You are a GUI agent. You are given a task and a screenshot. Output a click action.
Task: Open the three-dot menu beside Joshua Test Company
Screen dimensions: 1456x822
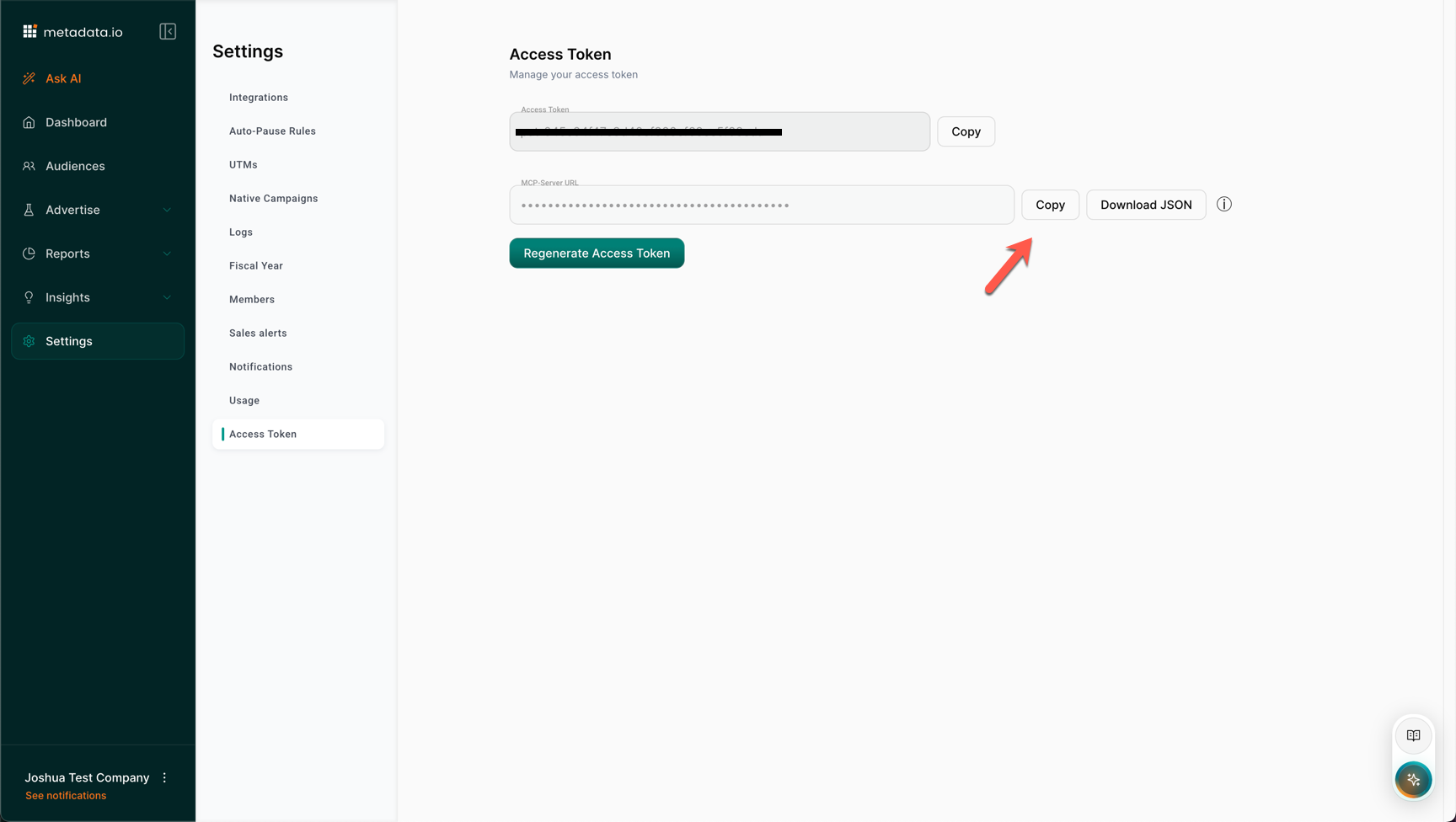pyautogui.click(x=164, y=777)
